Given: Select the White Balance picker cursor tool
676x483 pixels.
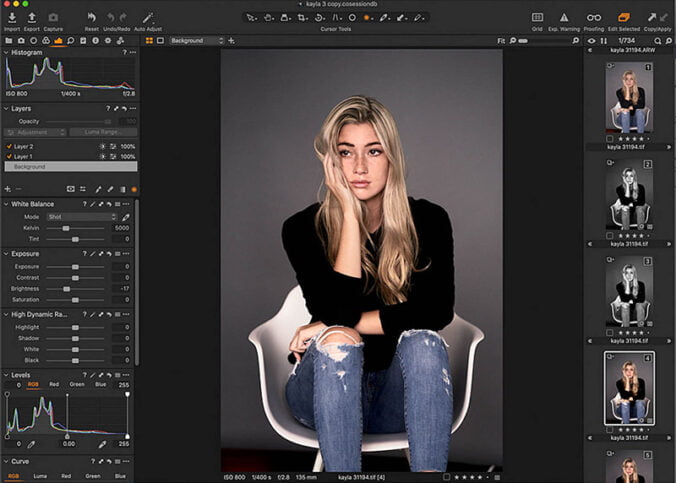Looking at the screenshot, I should coord(384,18).
